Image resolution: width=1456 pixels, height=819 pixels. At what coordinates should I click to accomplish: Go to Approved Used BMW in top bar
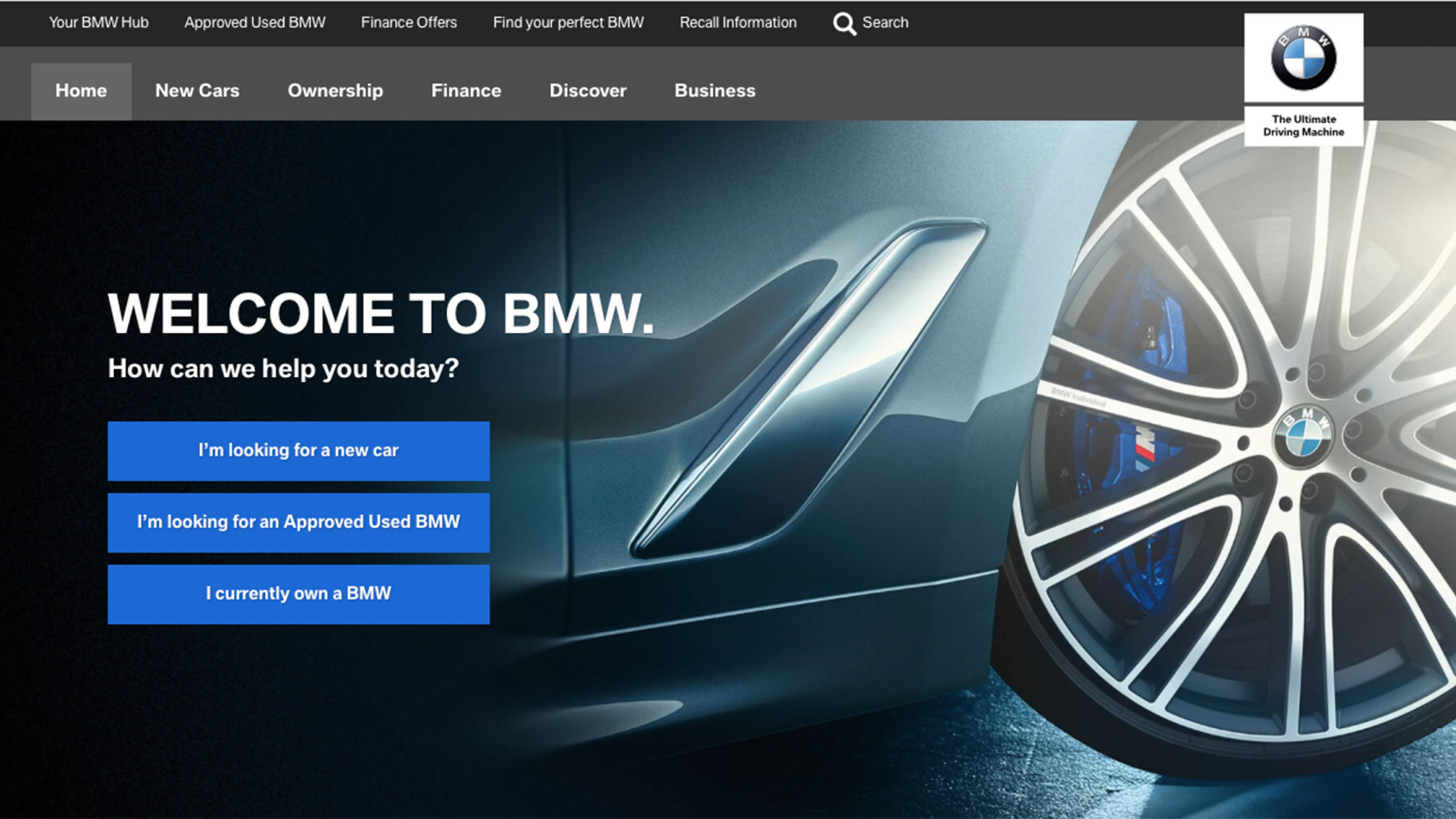255,23
